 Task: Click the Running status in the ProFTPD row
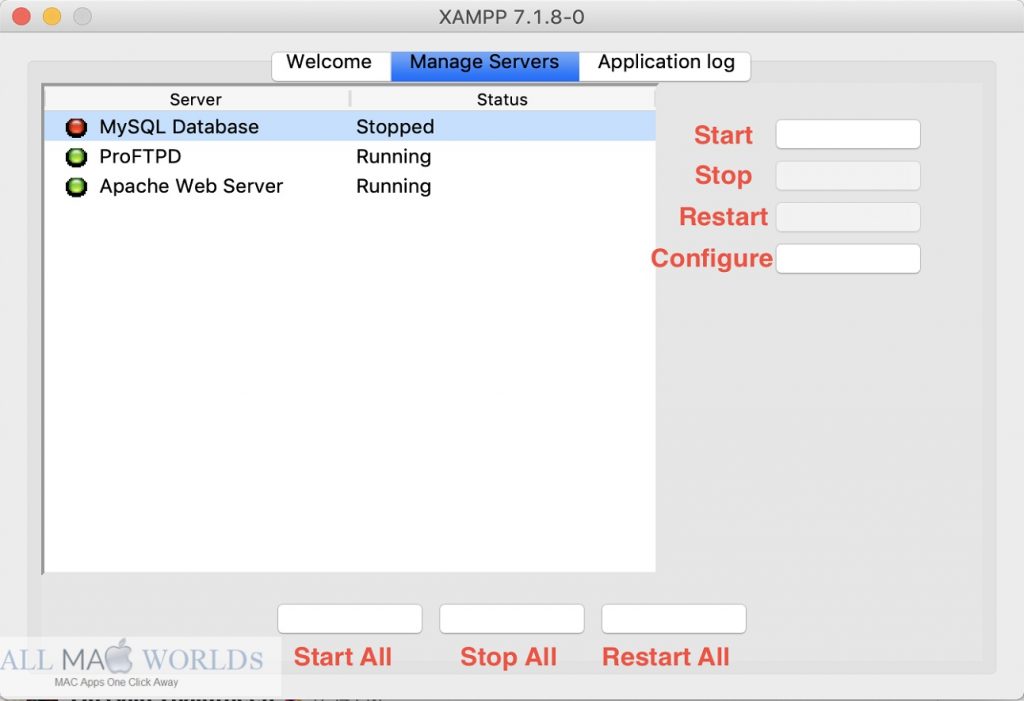[394, 157]
